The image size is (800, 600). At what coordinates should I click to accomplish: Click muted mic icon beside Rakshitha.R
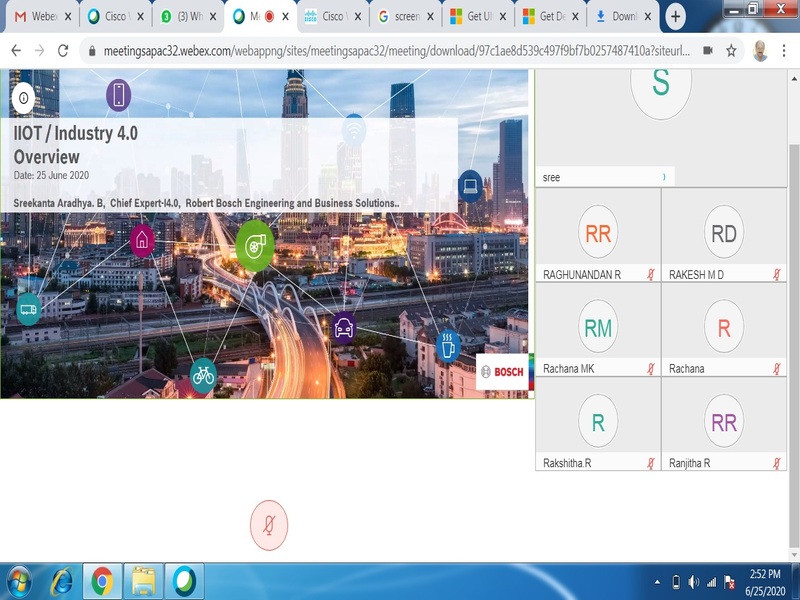pyautogui.click(x=651, y=463)
